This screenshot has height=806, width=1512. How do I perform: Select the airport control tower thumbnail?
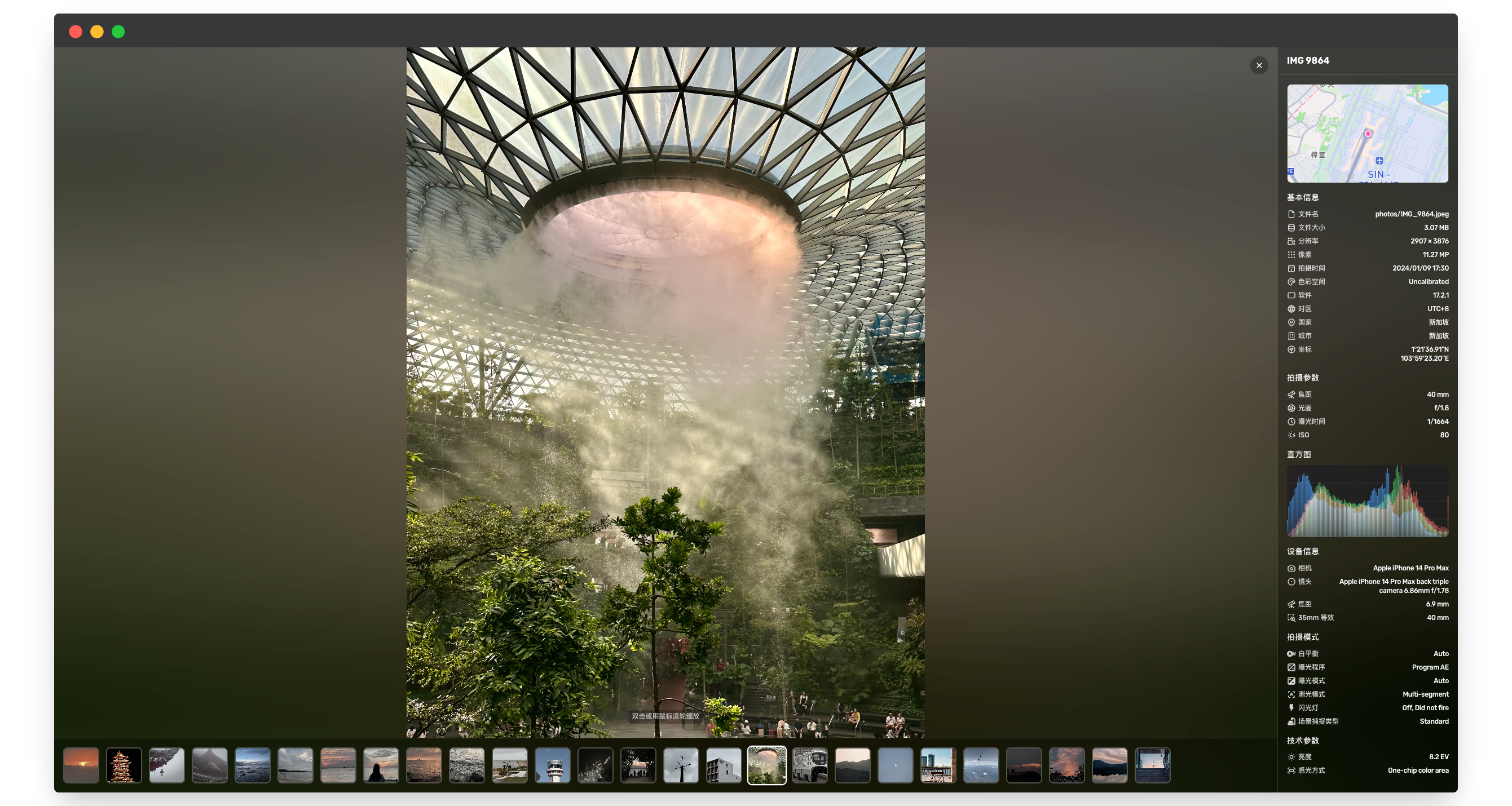point(552,765)
